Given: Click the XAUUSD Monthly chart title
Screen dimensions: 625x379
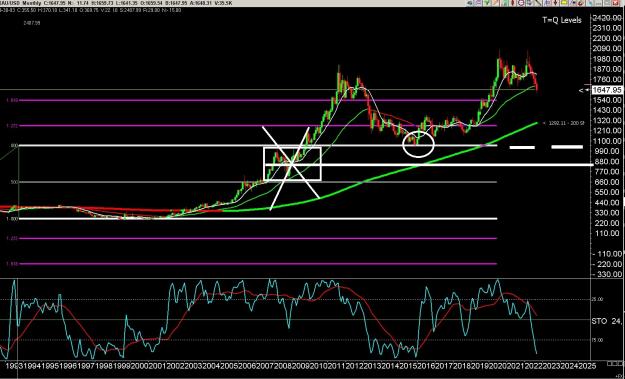Looking at the screenshot, I should click(x=22, y=3).
